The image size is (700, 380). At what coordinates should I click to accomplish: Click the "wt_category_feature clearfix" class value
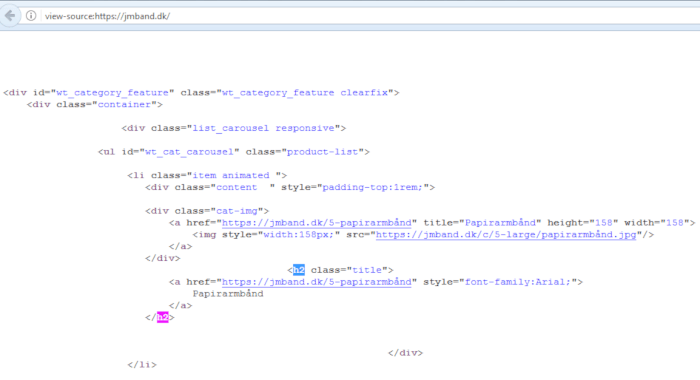[305, 92]
